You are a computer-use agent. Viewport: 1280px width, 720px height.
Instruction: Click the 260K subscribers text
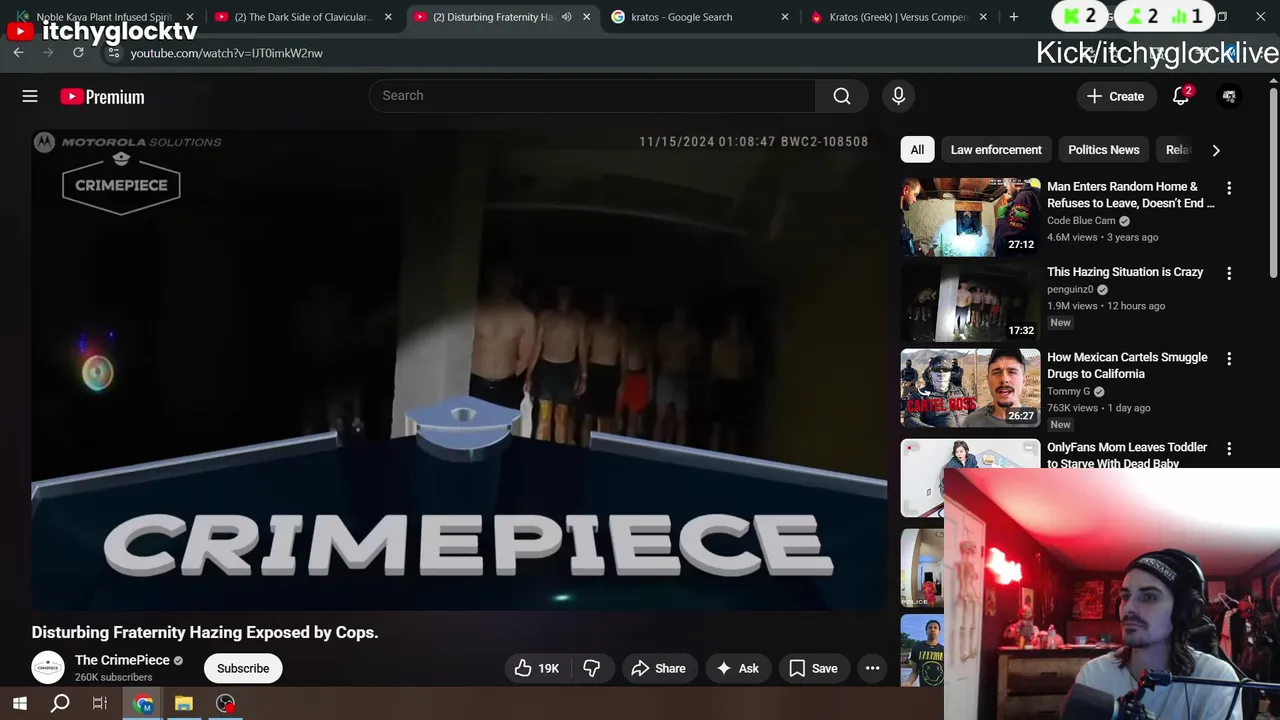click(114, 677)
